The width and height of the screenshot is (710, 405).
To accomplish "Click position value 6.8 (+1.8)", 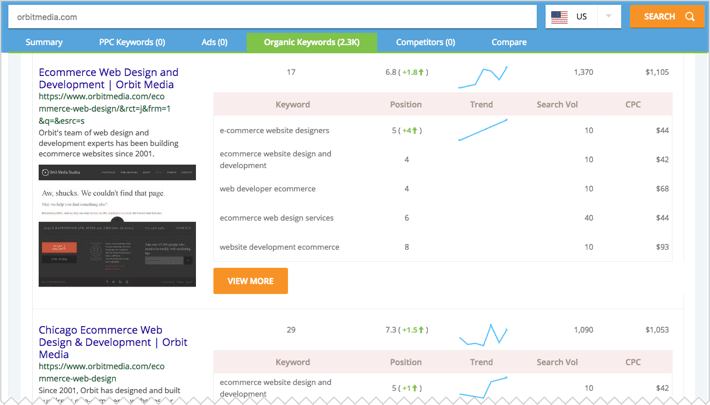I will point(407,72).
